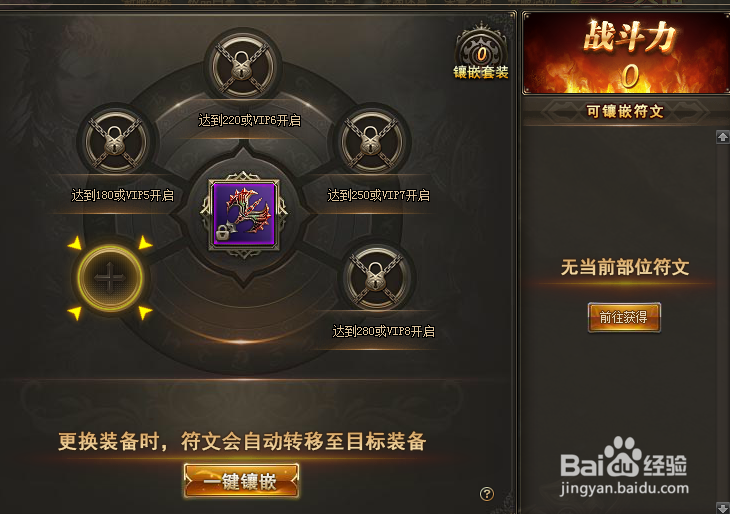Click the locked slot labeled 达到250或VIP7开启
This screenshot has height=514, width=730.
[371, 141]
